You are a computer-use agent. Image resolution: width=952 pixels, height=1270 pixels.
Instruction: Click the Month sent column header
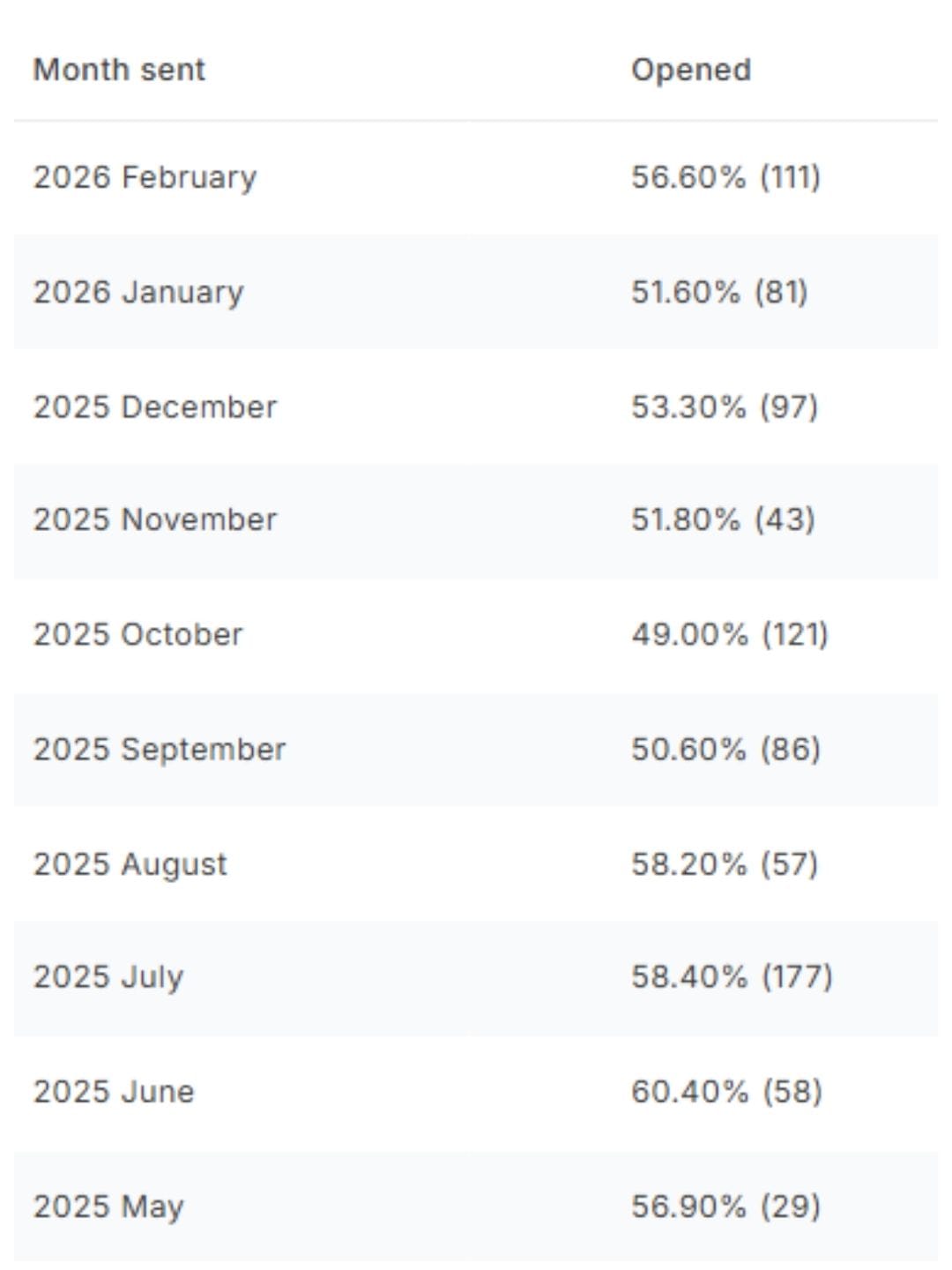(x=119, y=70)
